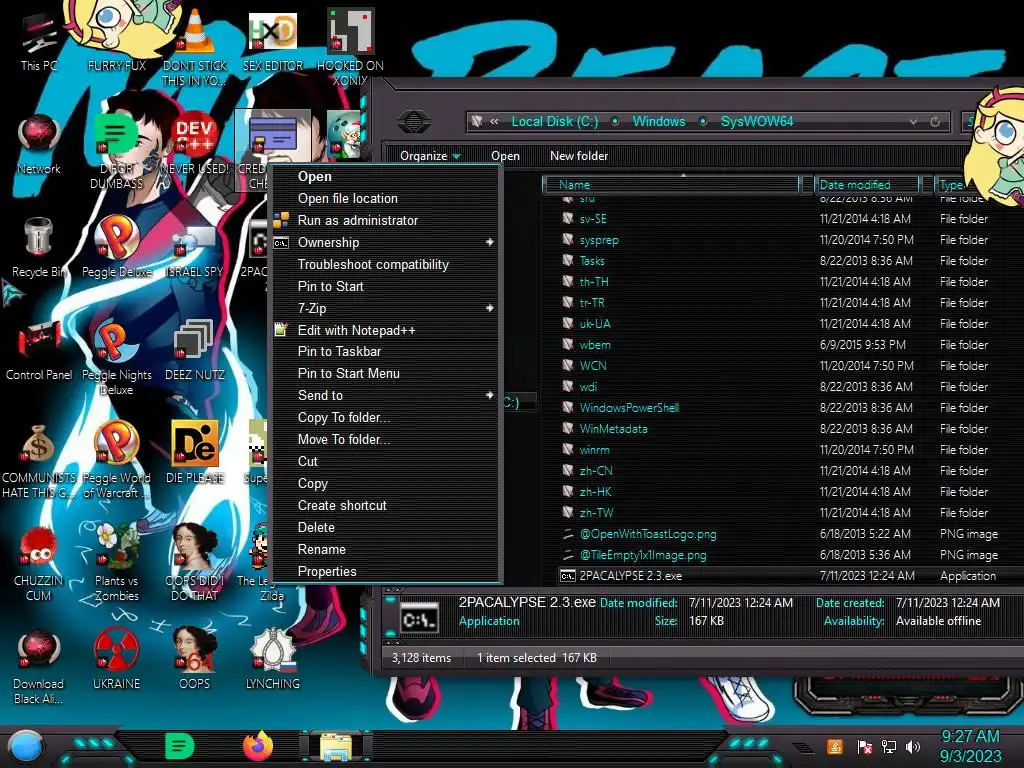Select Open file location in context menu
The height and width of the screenshot is (768, 1024).
[x=387, y=199]
